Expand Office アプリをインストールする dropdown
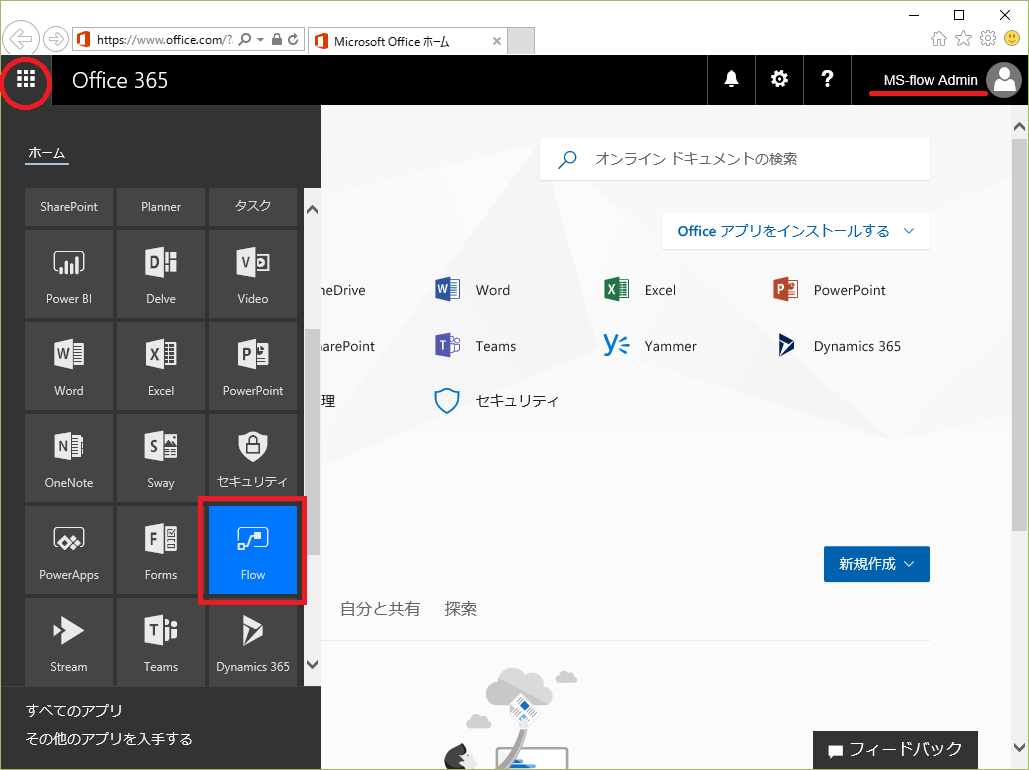1029x770 pixels. tap(795, 231)
